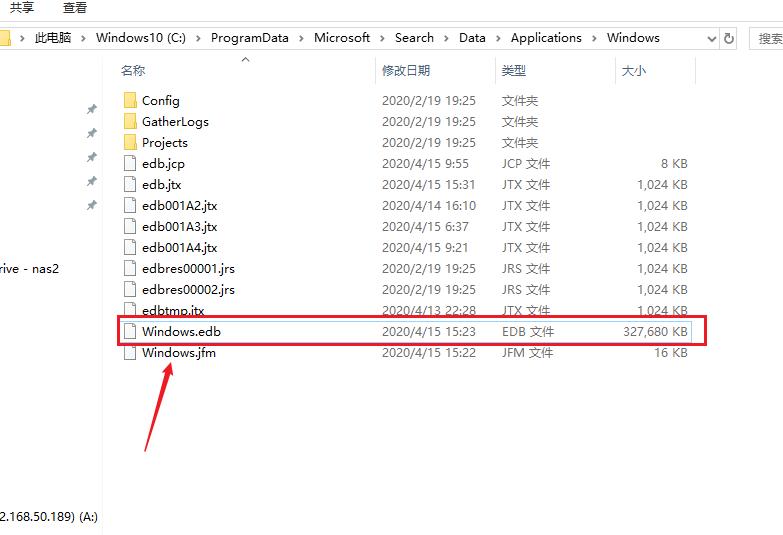Screen dimensions: 783x535
Task: Open the address bar history dropdown
Action: (712, 38)
